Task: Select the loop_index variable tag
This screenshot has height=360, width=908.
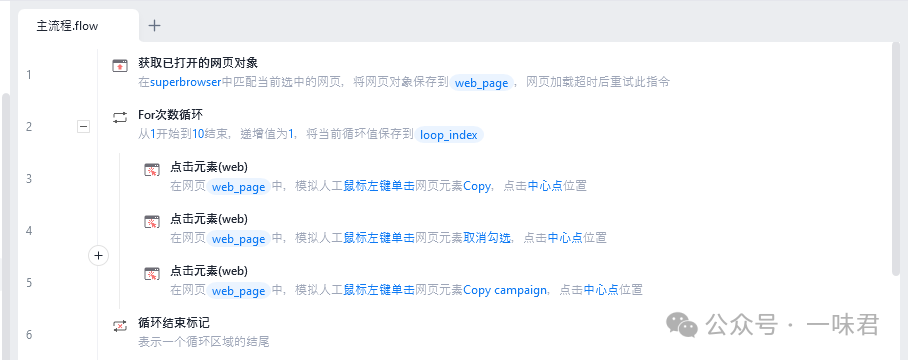Action: click(x=449, y=135)
